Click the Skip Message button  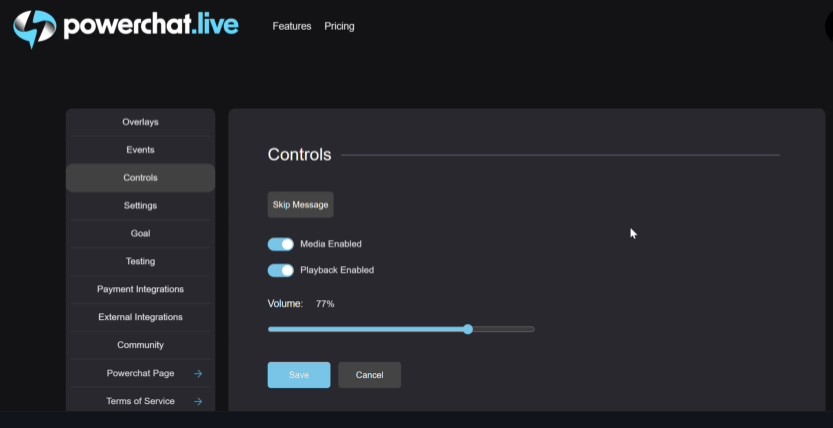[300, 204]
